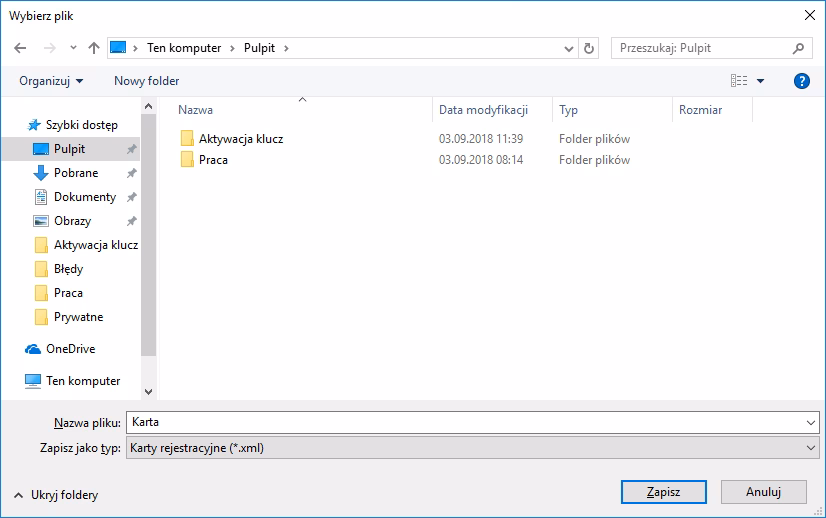
Task: Open the Organizuj menu
Action: [51, 81]
